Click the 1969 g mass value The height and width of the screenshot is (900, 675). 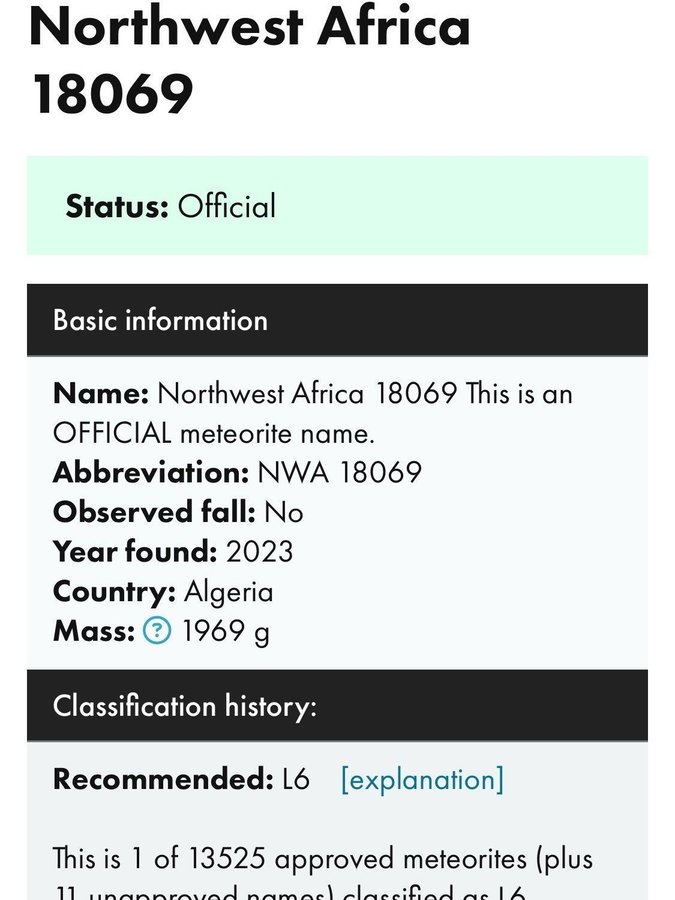tap(226, 632)
